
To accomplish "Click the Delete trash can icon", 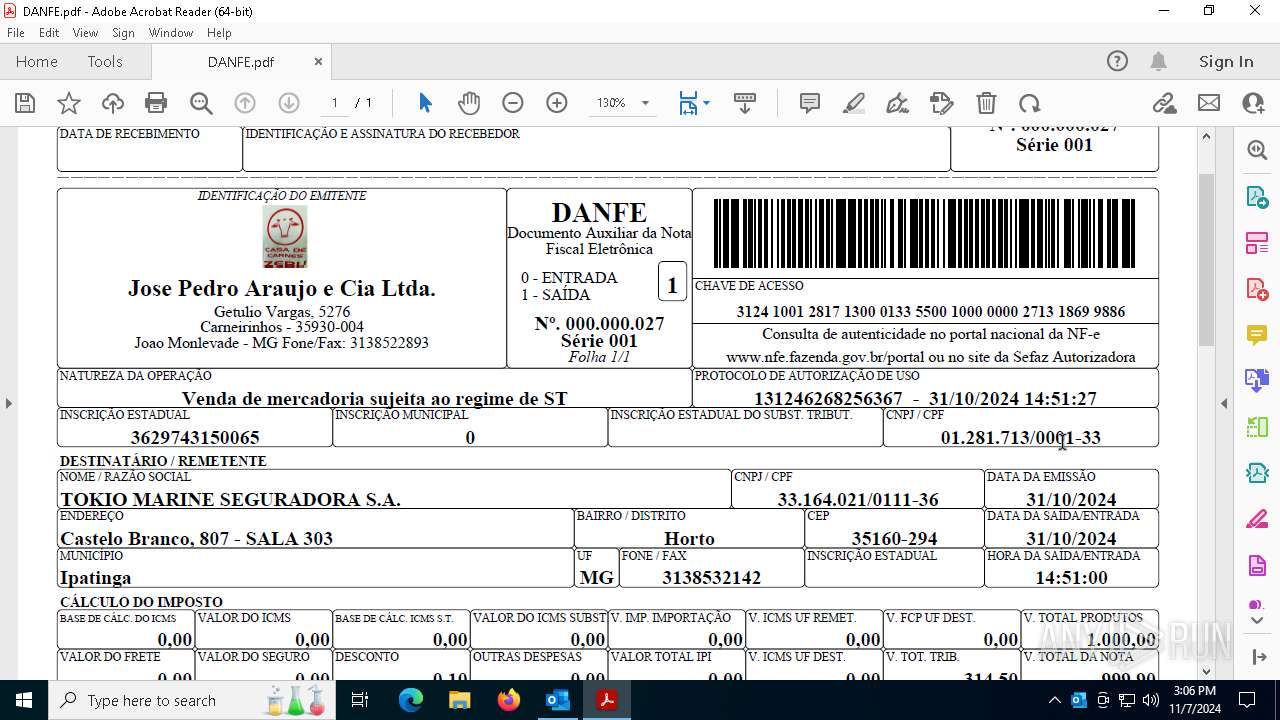I will pyautogui.click(x=986, y=103).
